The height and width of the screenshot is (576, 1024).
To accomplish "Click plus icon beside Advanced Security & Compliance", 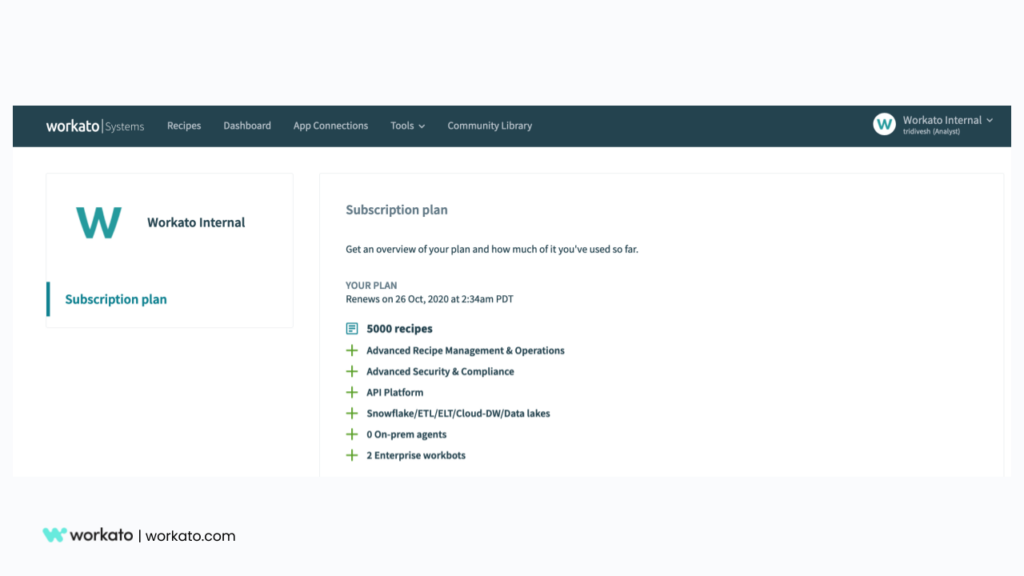I will (x=352, y=372).
